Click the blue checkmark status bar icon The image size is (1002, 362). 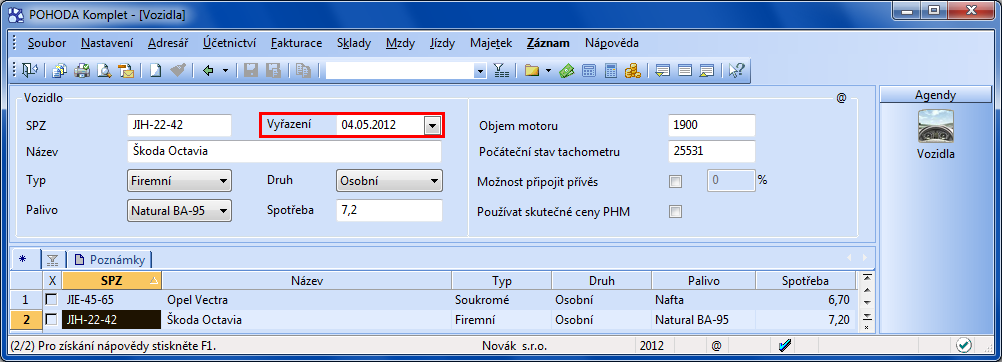(785, 346)
